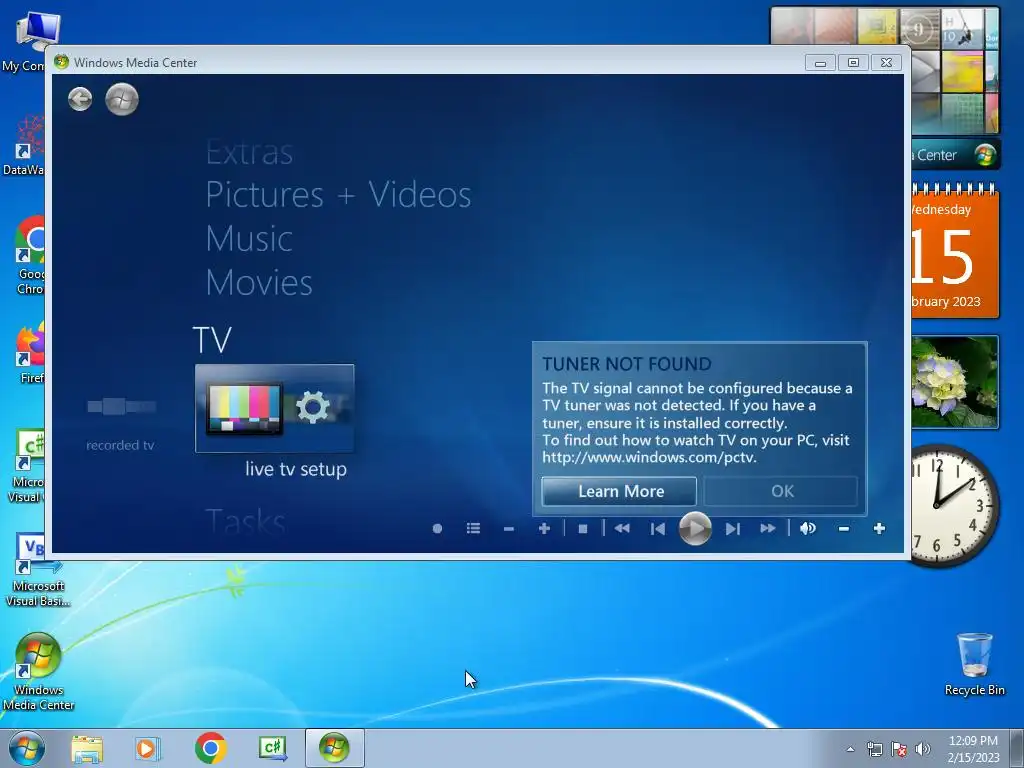Open Pictures + Videos category
Screen dimensions: 1024x768
pyautogui.click(x=338, y=195)
